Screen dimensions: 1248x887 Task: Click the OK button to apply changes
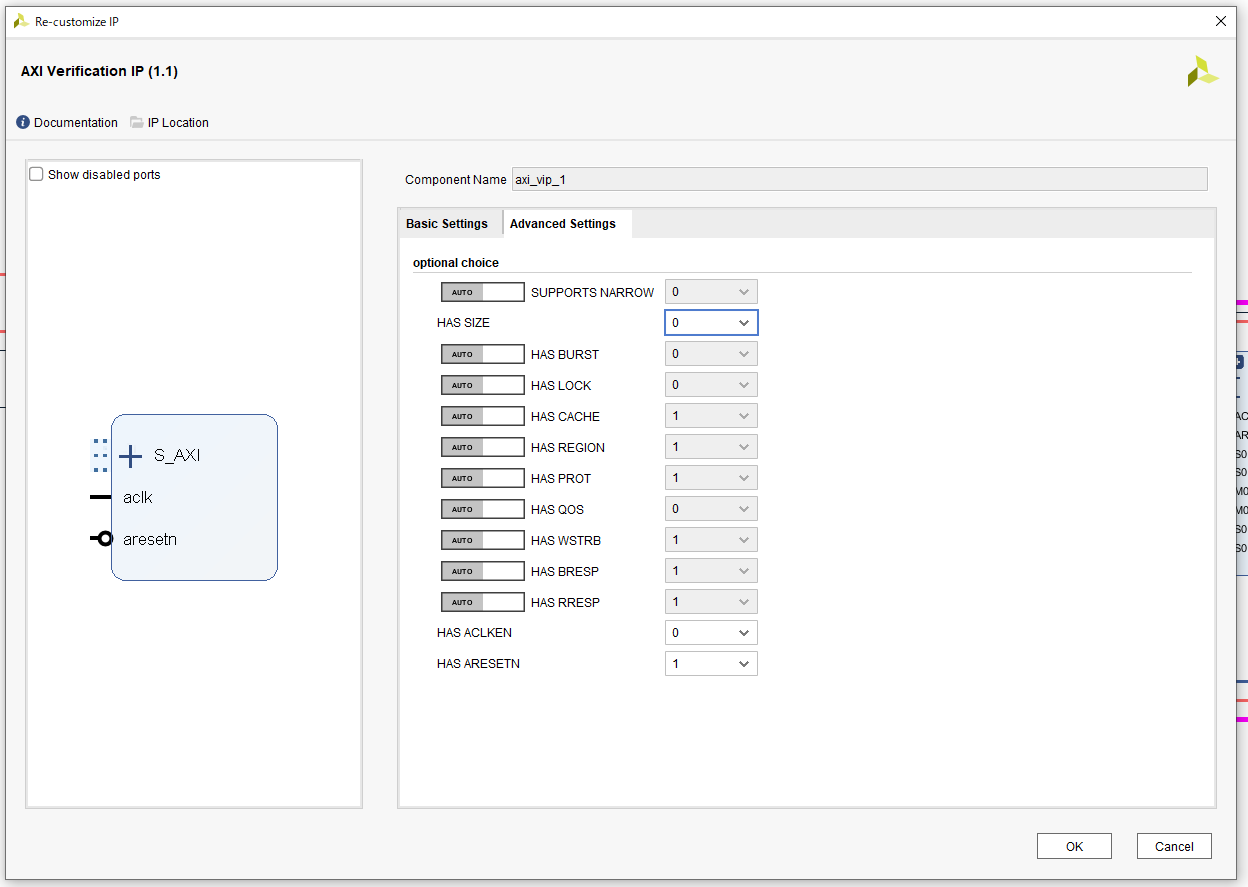[x=1074, y=845]
